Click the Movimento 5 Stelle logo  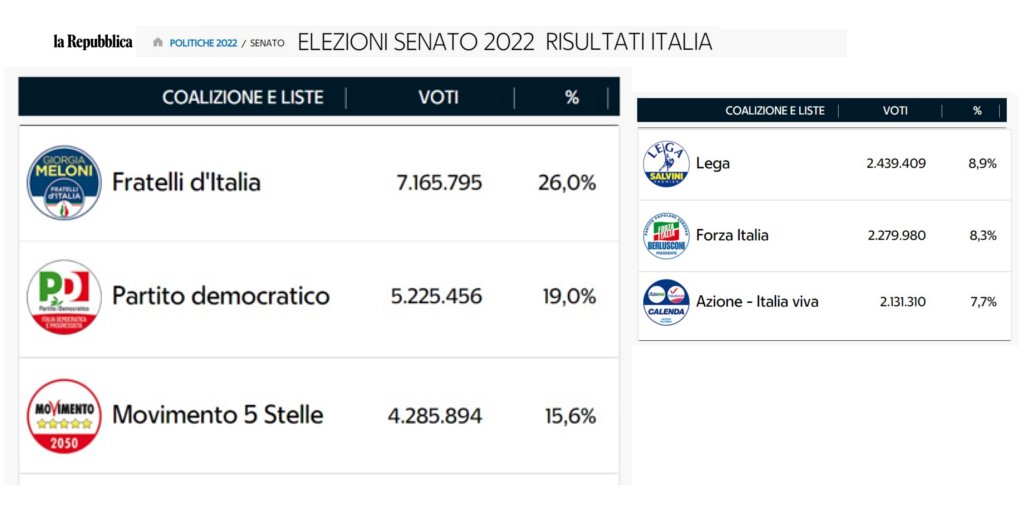64,416
